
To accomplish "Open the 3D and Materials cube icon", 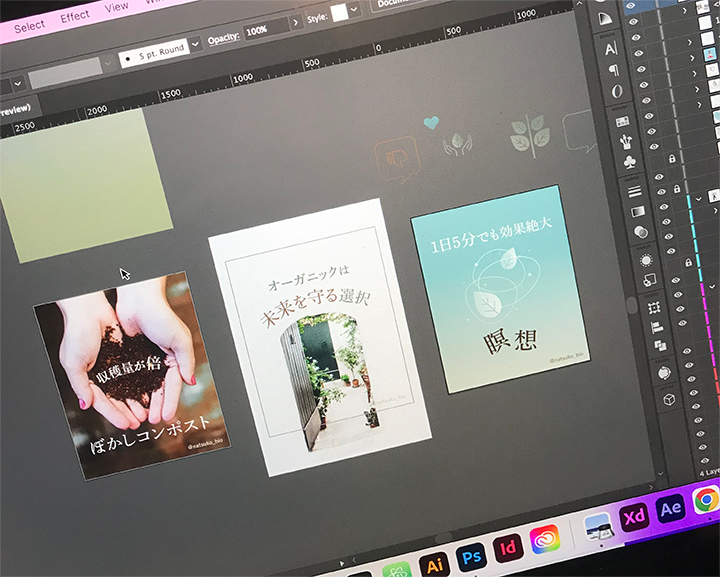I will 668,399.
